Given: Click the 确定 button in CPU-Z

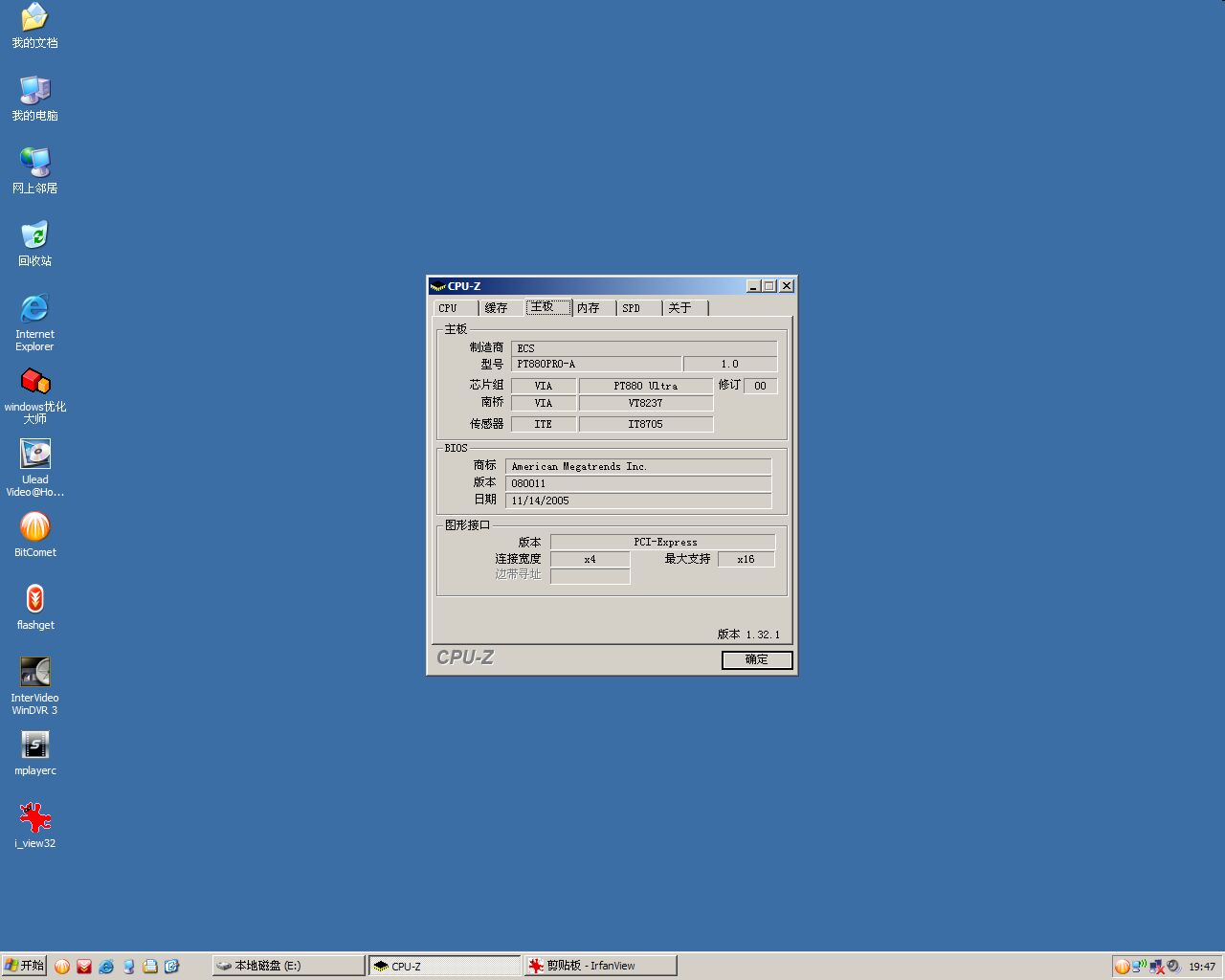Looking at the screenshot, I should (x=757, y=659).
